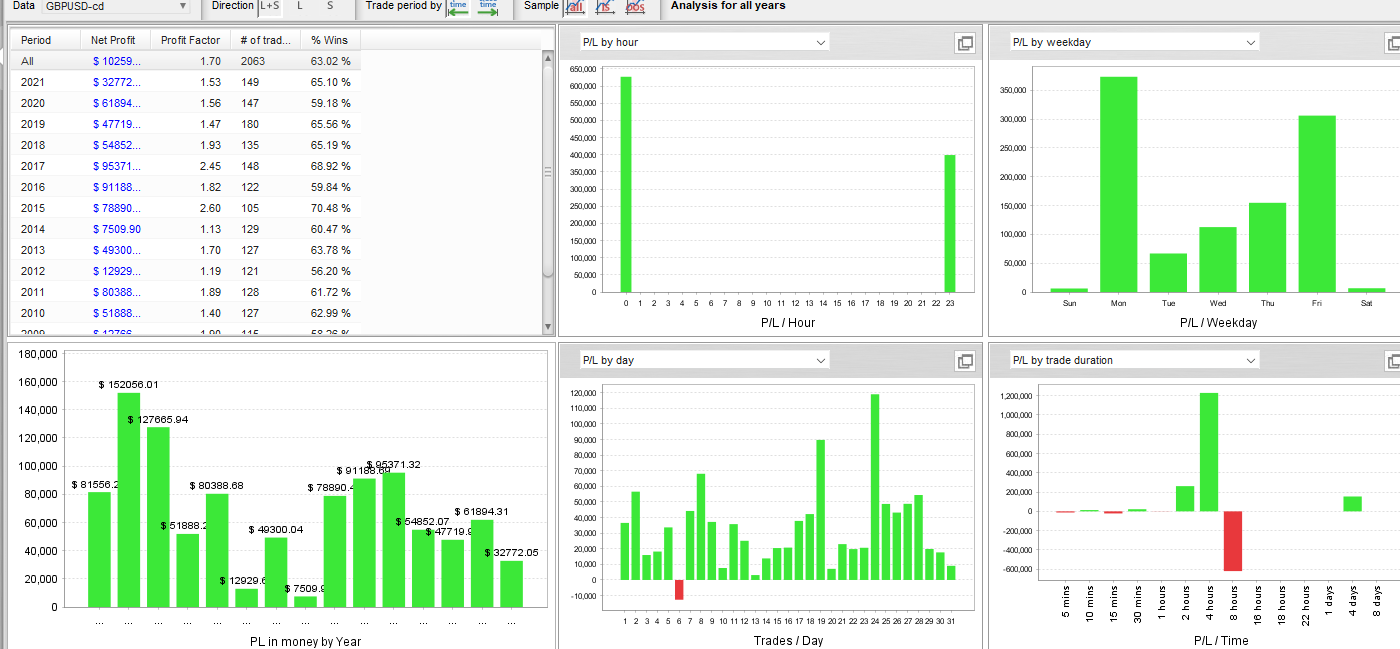This screenshot has width=1400, height=649.
Task: Open the P/L by trade duration dropdown
Action: pyautogui.click(x=1134, y=360)
